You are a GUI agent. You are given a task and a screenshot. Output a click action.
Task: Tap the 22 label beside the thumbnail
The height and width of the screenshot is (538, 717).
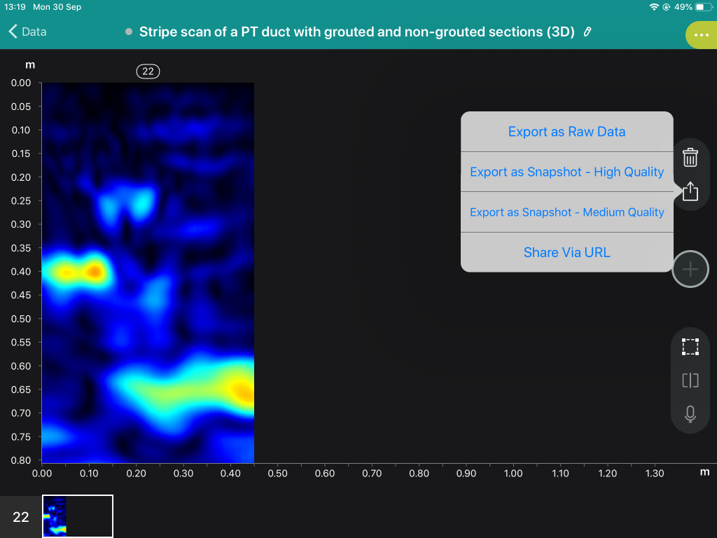click(21, 517)
